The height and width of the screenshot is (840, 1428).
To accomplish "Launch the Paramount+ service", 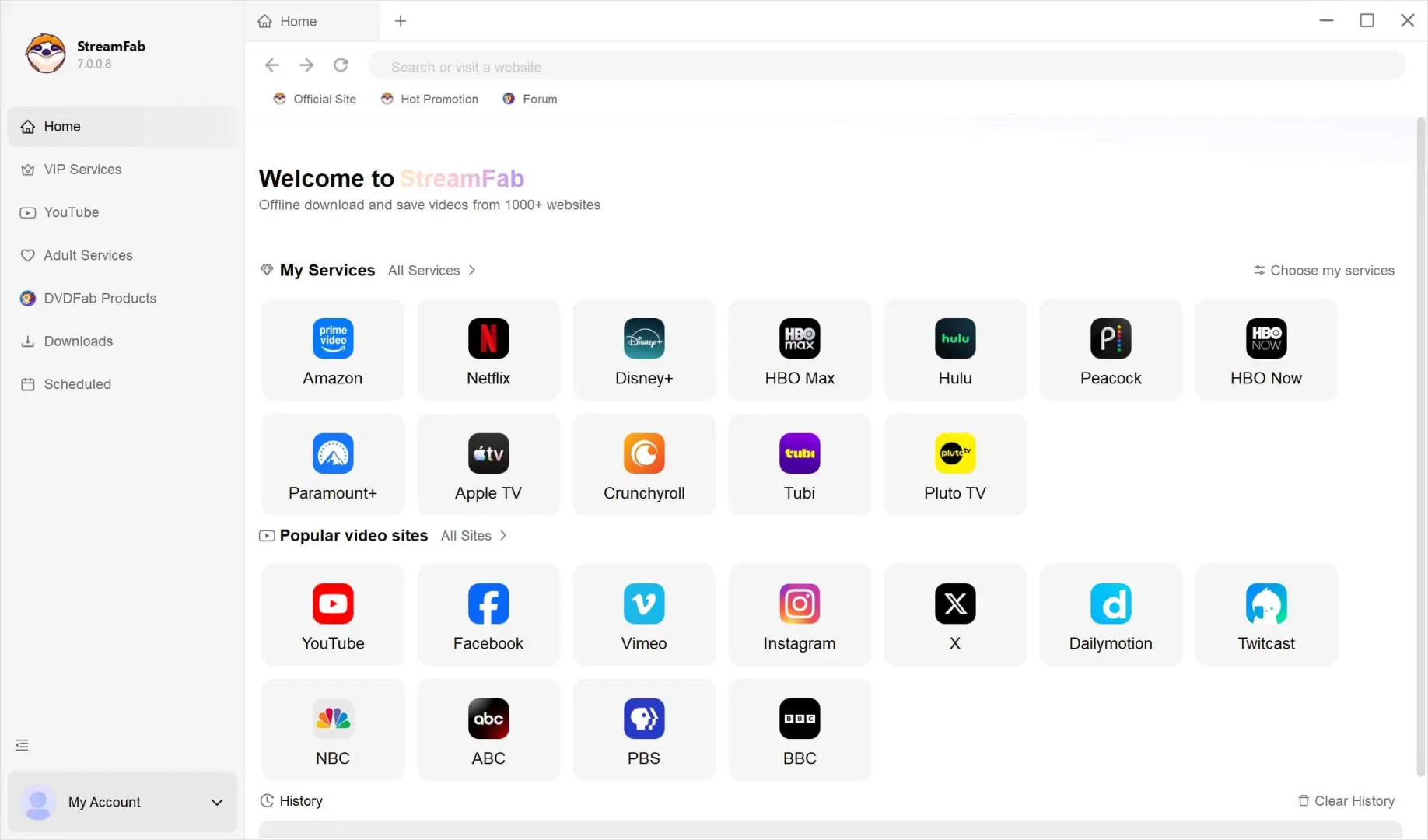I will click(333, 465).
